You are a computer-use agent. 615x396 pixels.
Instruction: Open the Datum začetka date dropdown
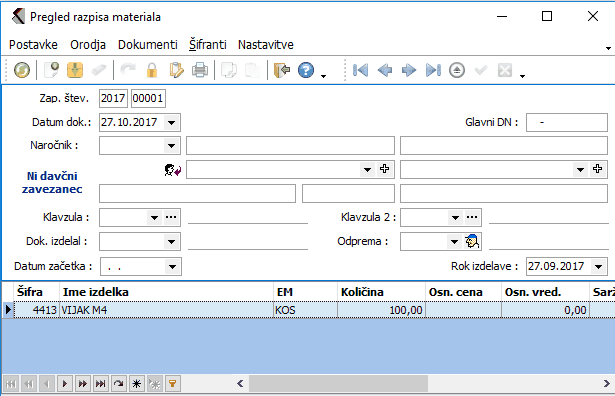172,267
